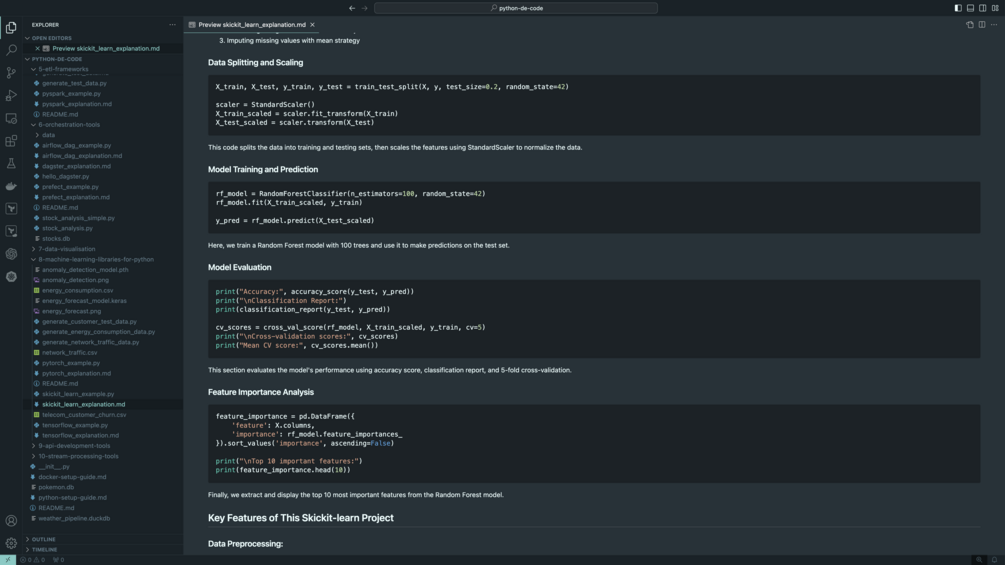Viewport: 1005px width, 565px height.
Task: Open the Testing flask view
Action: pos(11,164)
